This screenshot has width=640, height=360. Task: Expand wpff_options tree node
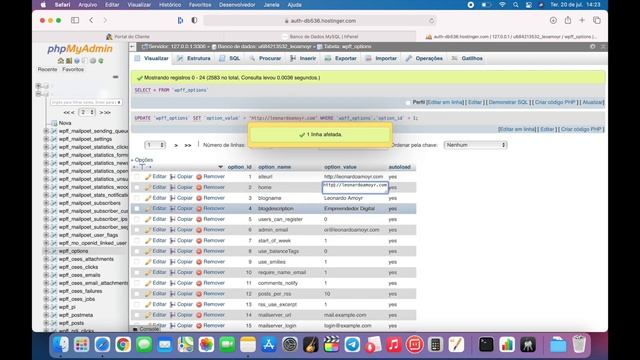click(46, 251)
